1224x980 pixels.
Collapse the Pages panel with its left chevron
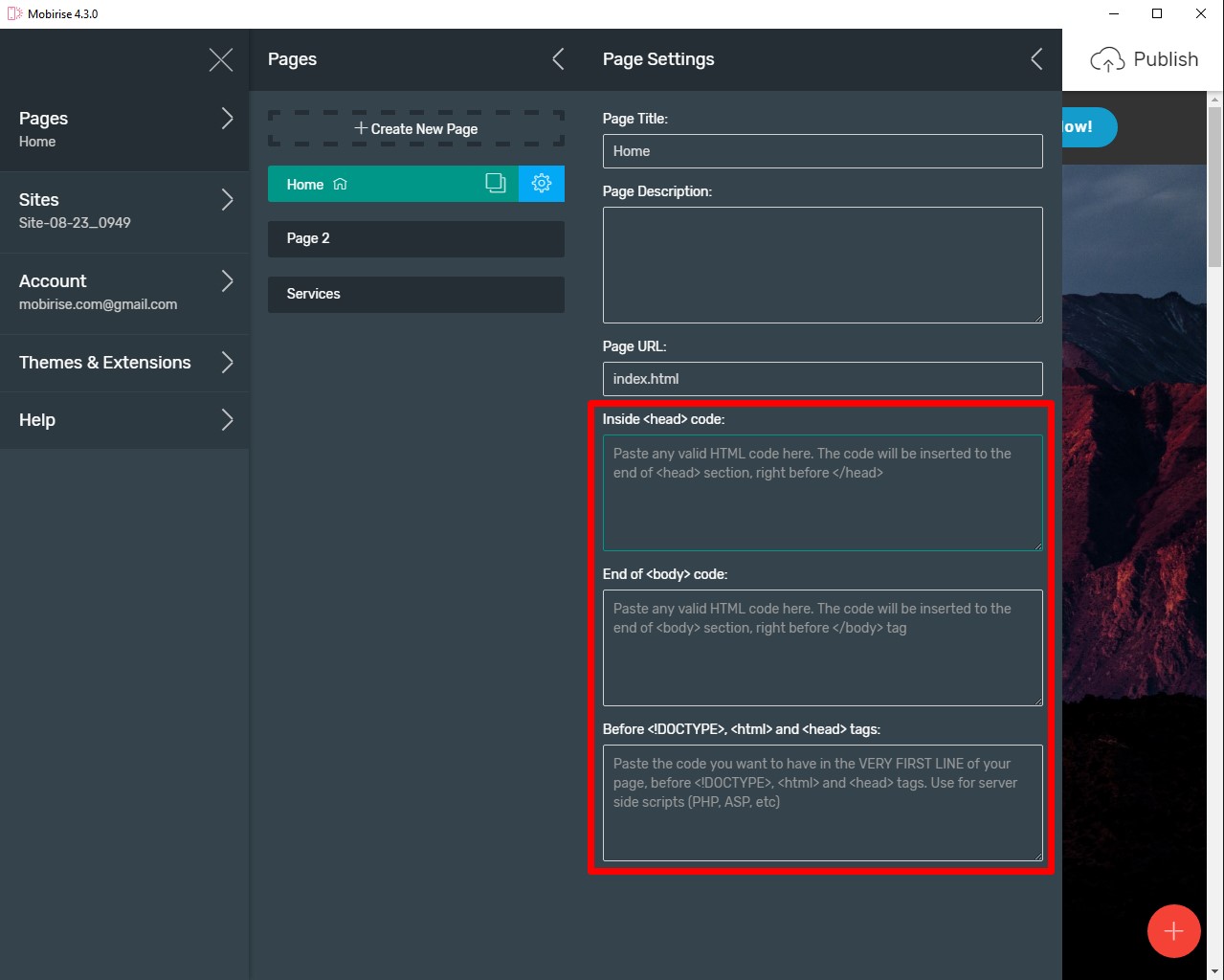click(558, 58)
